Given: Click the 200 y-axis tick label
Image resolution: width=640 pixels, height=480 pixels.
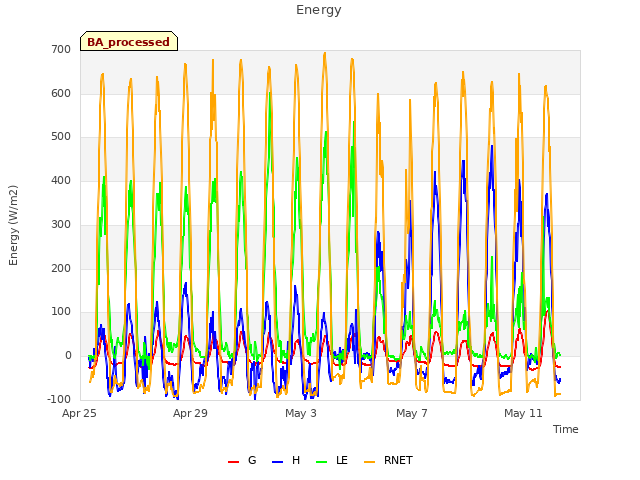Looking at the screenshot, I should [61, 269].
